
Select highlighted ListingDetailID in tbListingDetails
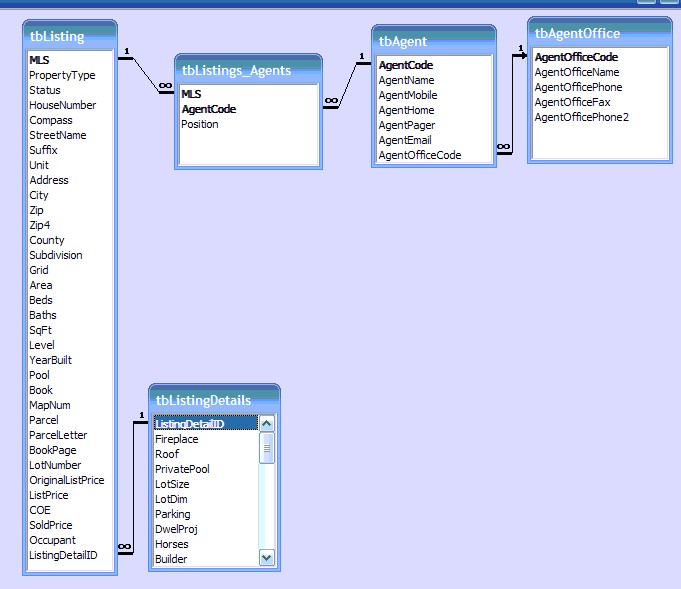(x=206, y=424)
